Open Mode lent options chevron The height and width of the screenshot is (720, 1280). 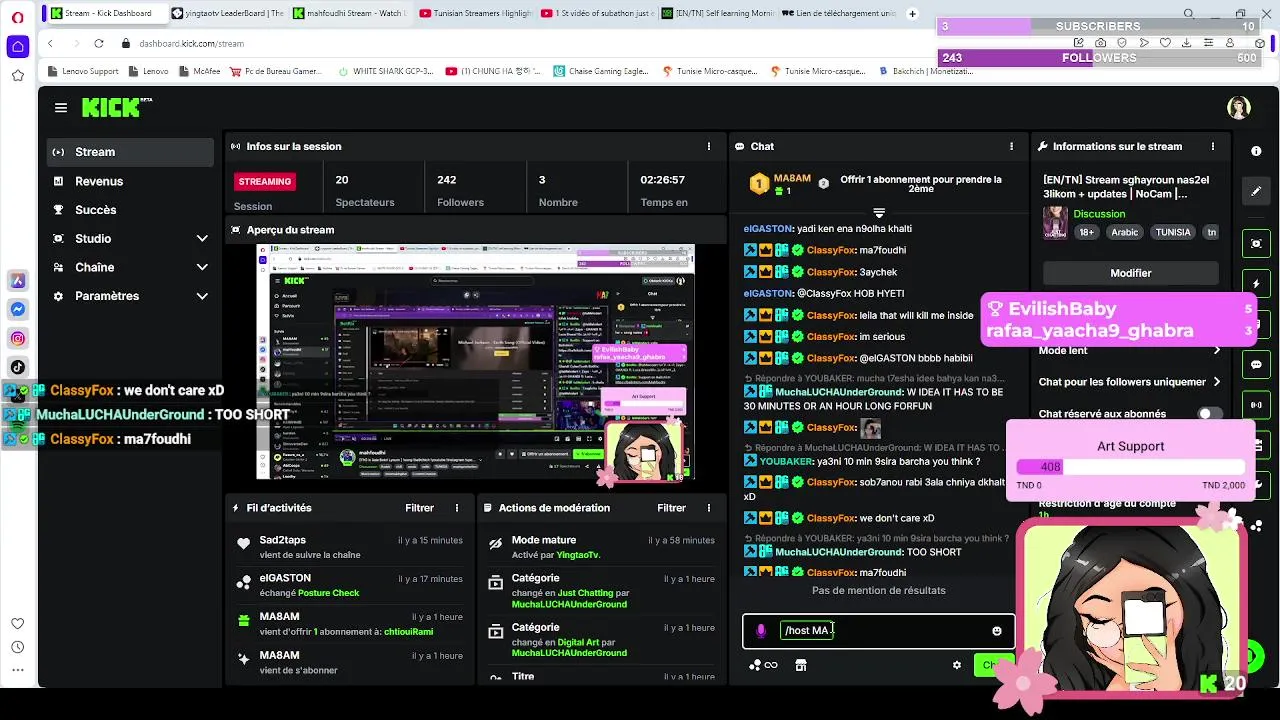tap(1217, 350)
